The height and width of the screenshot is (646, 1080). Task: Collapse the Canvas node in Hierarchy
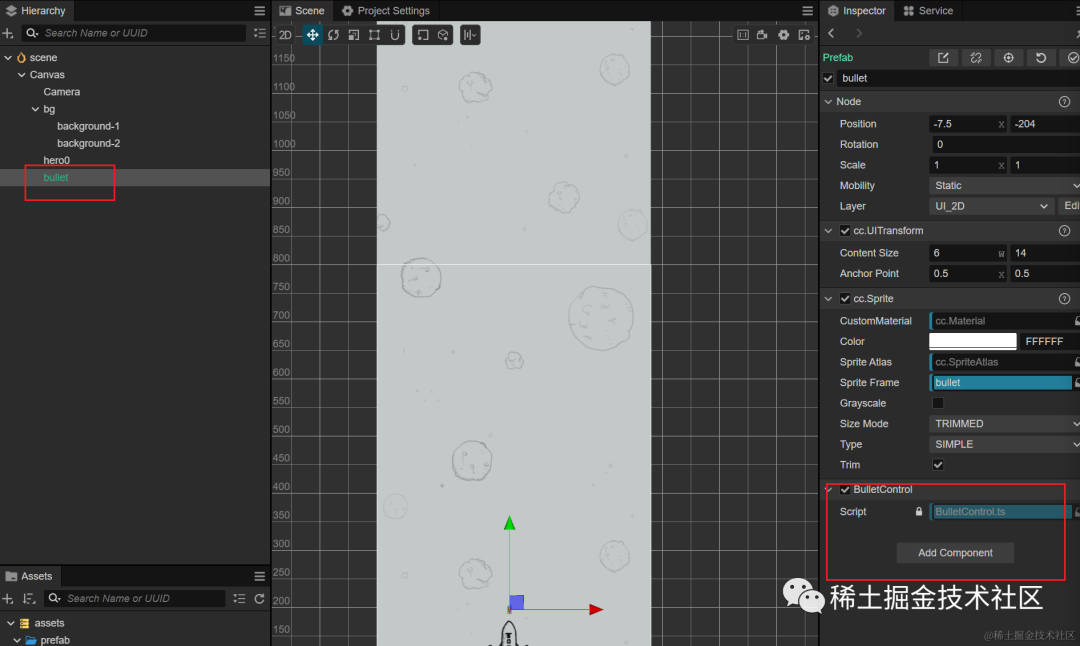click(22, 75)
